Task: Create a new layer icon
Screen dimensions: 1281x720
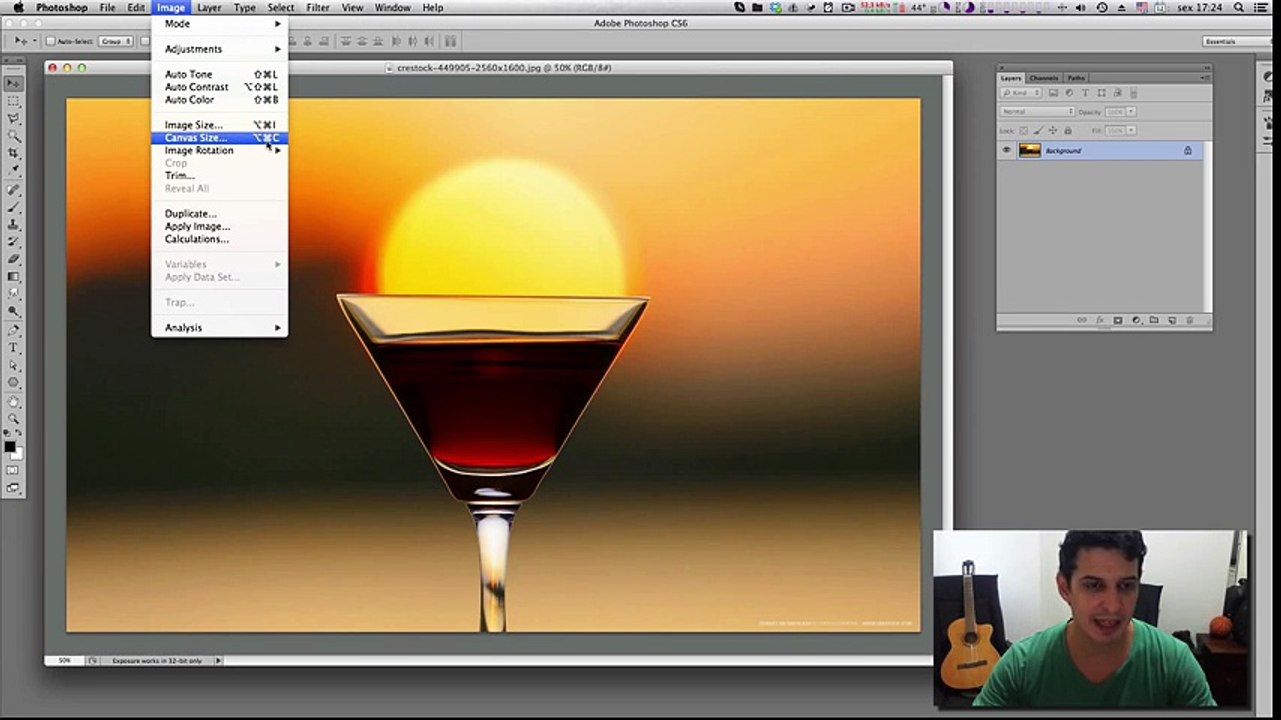Action: [1172, 319]
